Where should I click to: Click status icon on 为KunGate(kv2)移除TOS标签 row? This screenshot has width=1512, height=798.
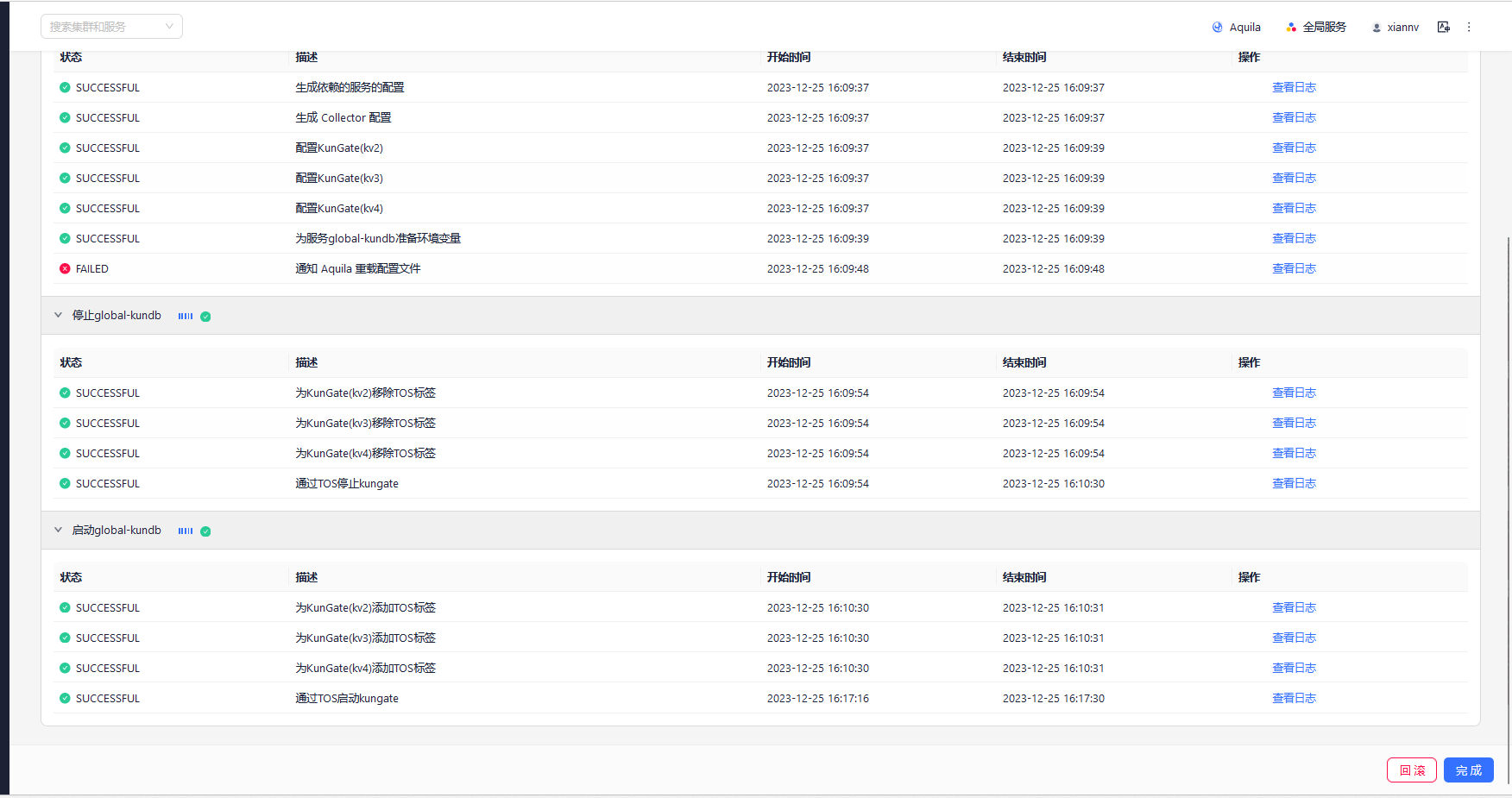65,393
